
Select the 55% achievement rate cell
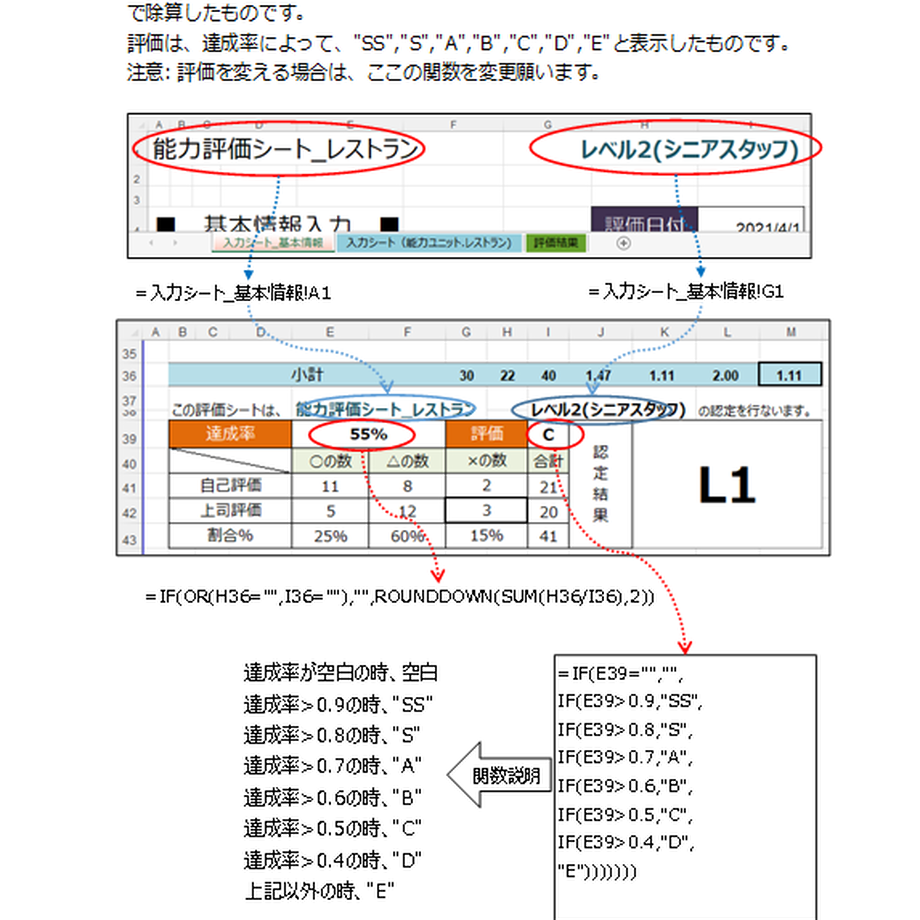click(368, 434)
